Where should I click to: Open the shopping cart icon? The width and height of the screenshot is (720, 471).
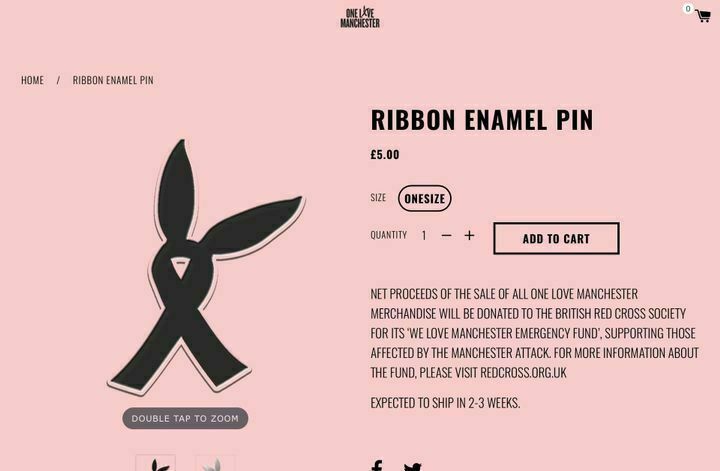point(703,16)
